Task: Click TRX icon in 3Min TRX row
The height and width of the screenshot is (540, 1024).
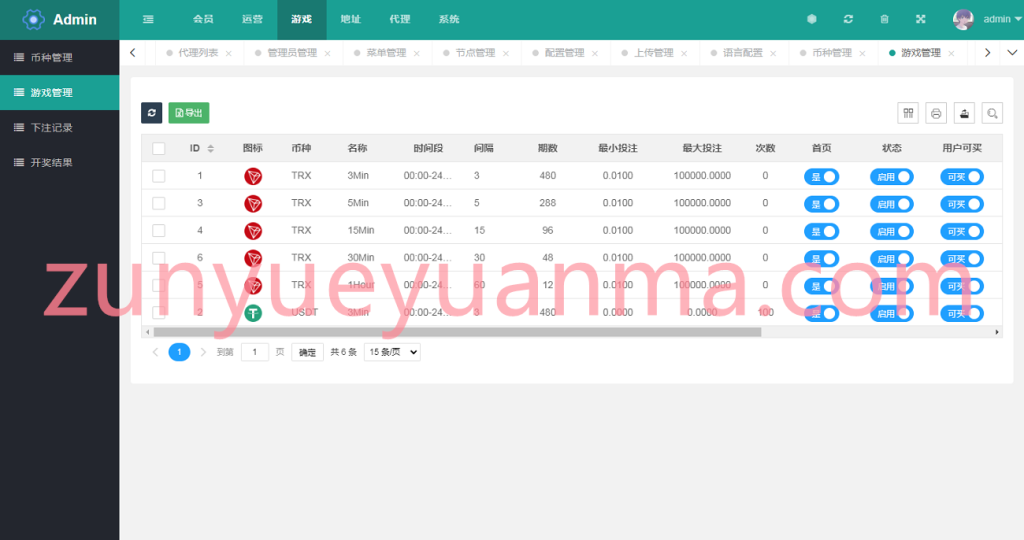Action: point(253,176)
